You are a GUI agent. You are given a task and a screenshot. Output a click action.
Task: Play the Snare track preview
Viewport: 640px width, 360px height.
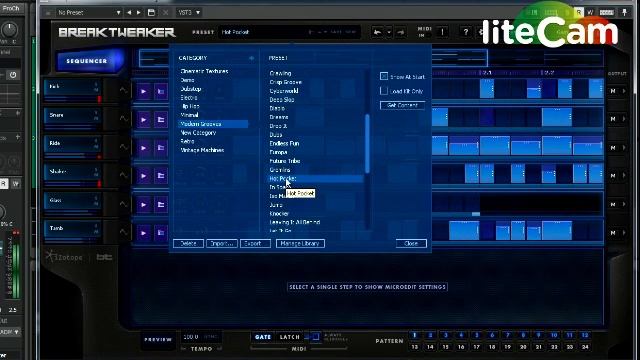point(144,120)
